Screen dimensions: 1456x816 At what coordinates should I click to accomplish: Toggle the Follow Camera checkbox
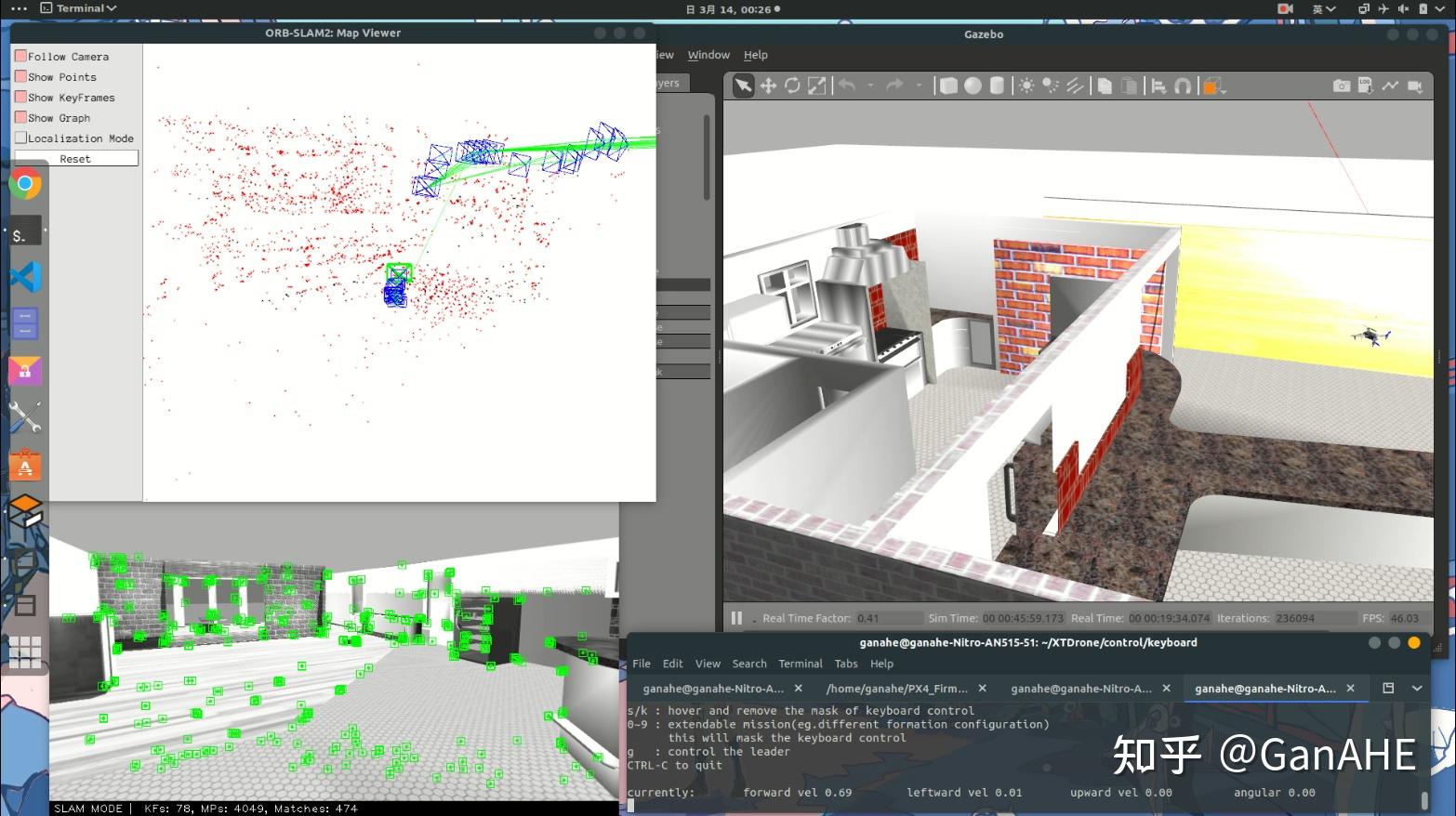point(20,56)
